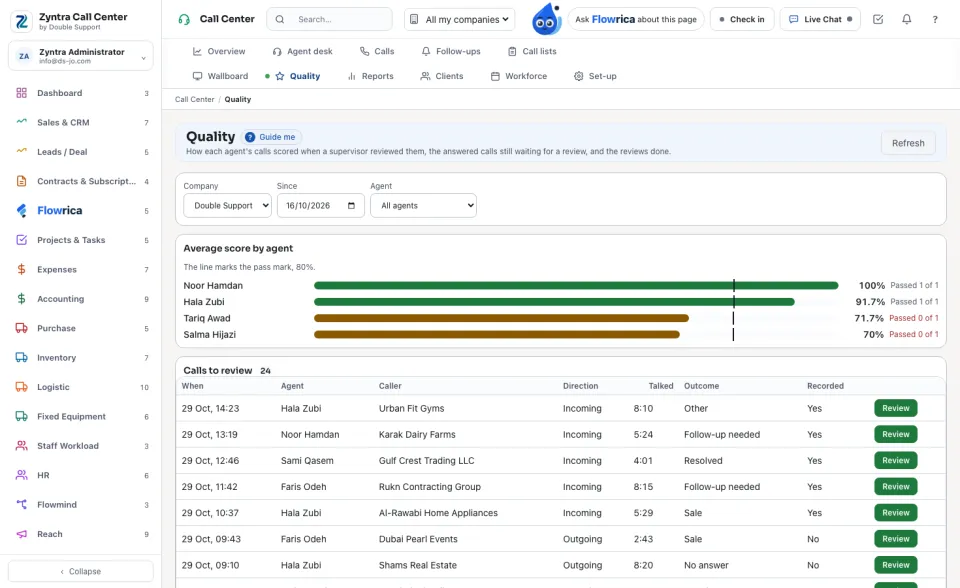Click the Flowrica water drop mascot
The width and height of the screenshot is (960, 588).
click(x=546, y=19)
